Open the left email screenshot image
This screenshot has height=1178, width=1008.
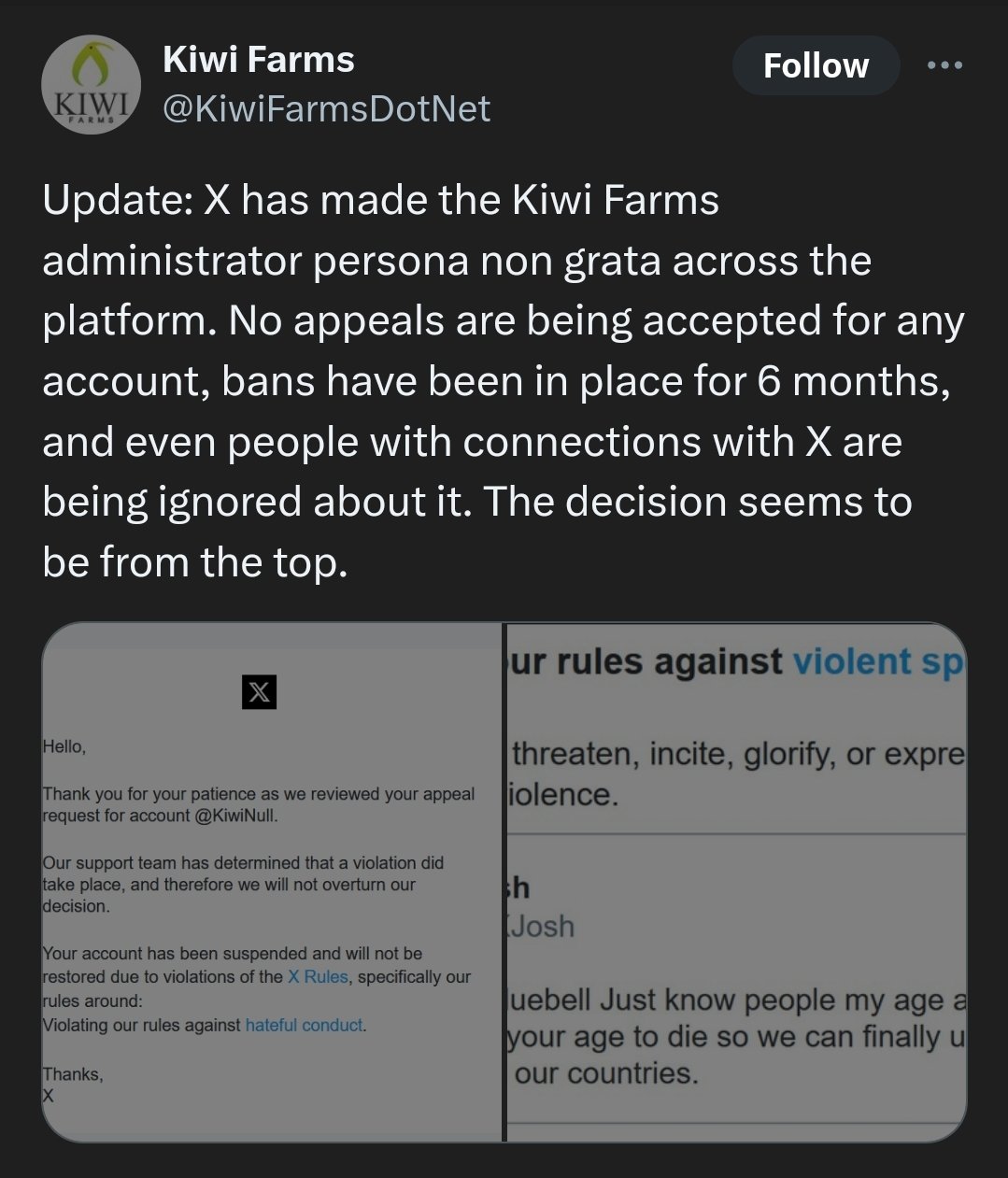pos(272,882)
